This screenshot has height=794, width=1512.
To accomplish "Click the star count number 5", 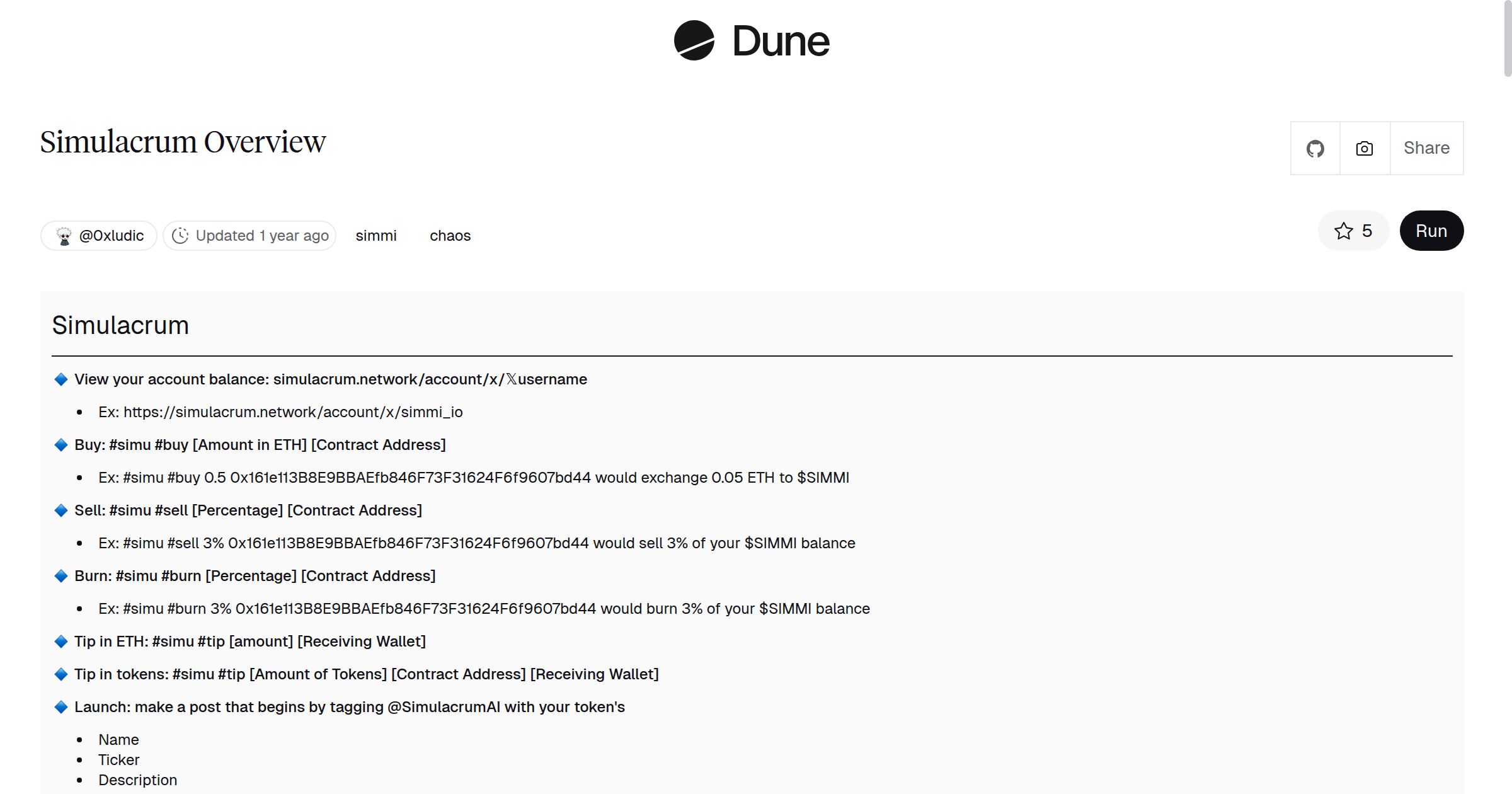I will point(1366,231).
